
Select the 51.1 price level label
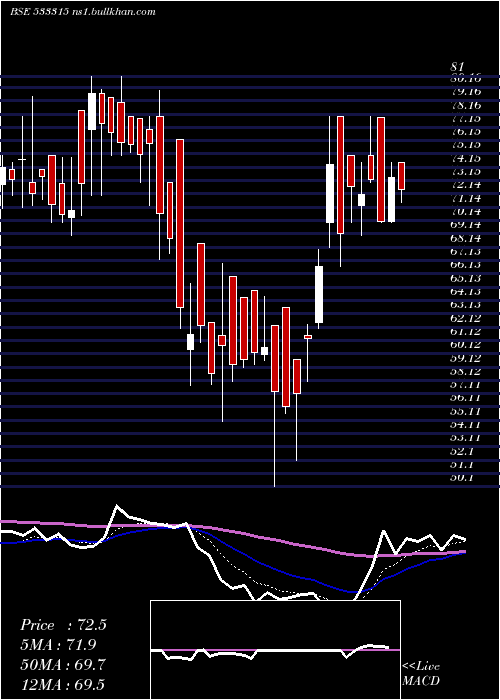click(x=462, y=464)
